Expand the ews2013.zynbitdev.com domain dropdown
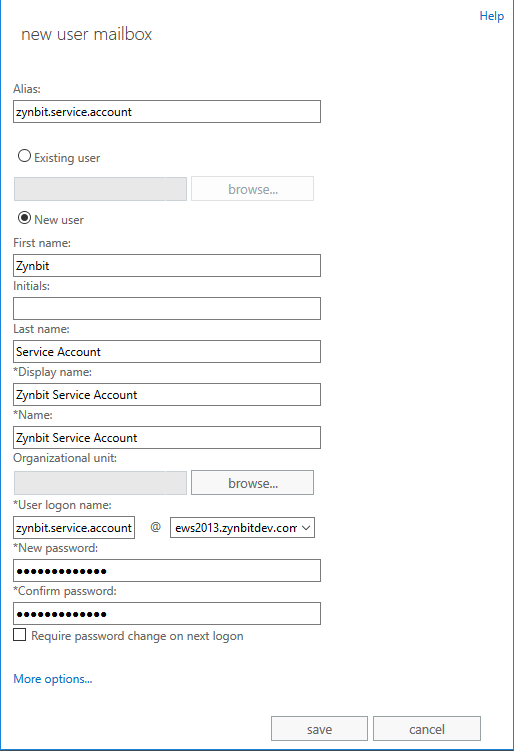The image size is (514, 751). [x=242, y=528]
